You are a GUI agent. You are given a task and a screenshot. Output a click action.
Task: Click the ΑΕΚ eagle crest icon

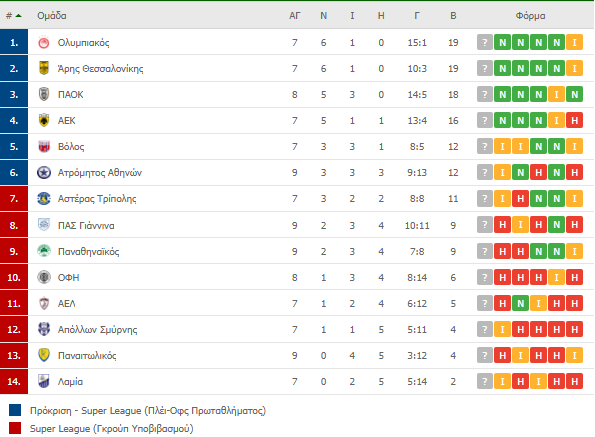click(x=44, y=120)
